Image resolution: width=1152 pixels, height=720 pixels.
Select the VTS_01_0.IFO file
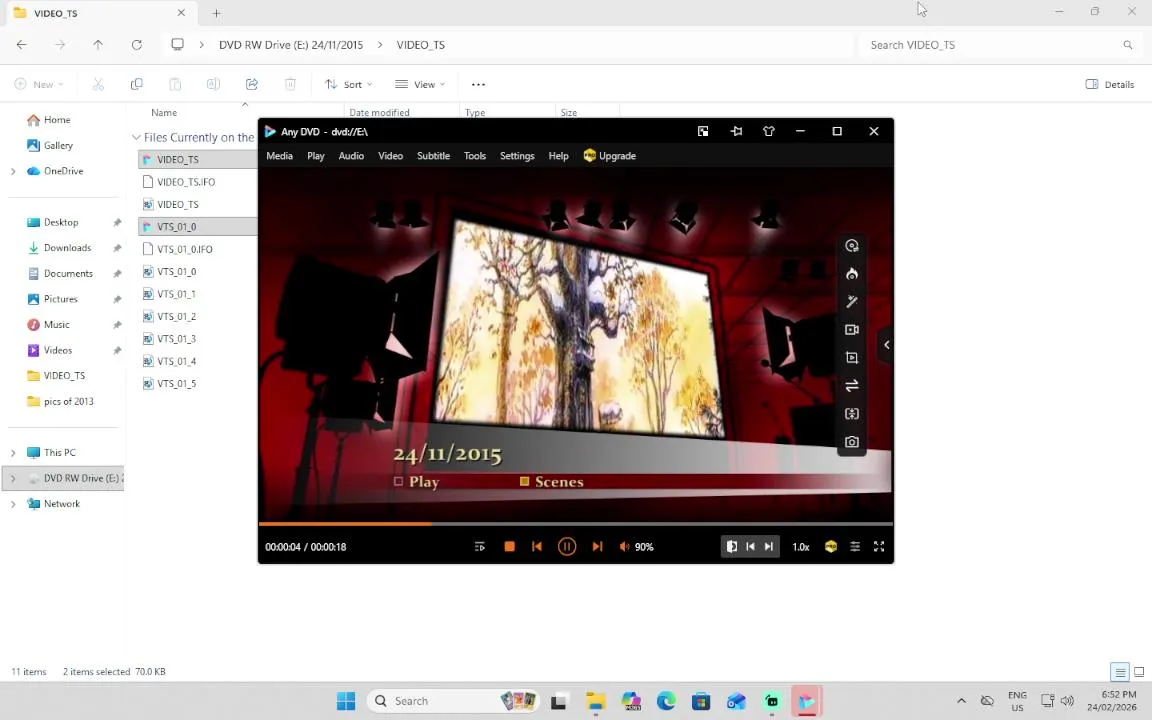point(184,249)
